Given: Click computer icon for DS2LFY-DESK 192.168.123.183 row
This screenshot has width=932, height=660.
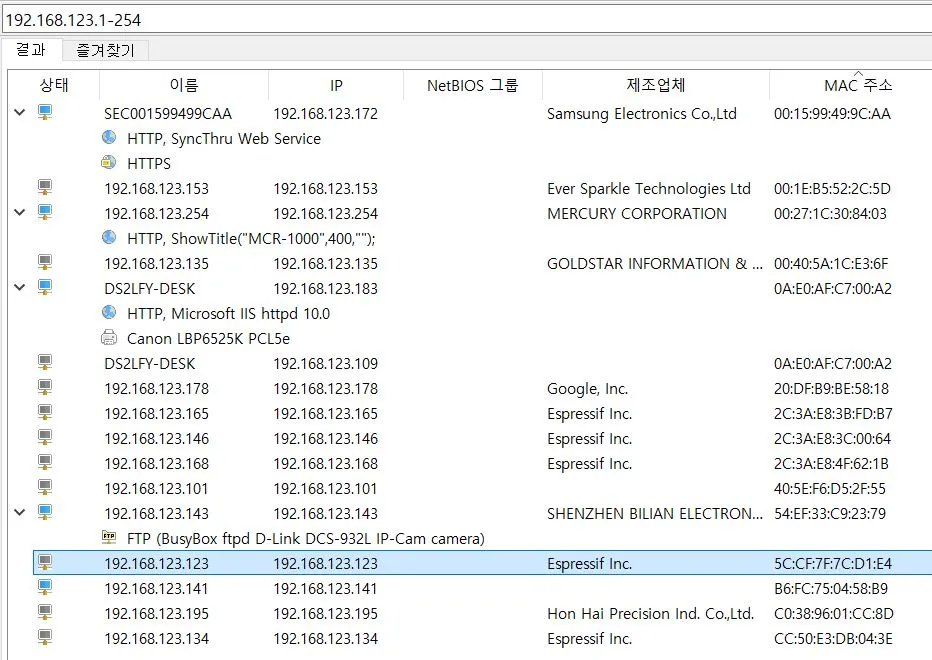Looking at the screenshot, I should pyautogui.click(x=45, y=287).
